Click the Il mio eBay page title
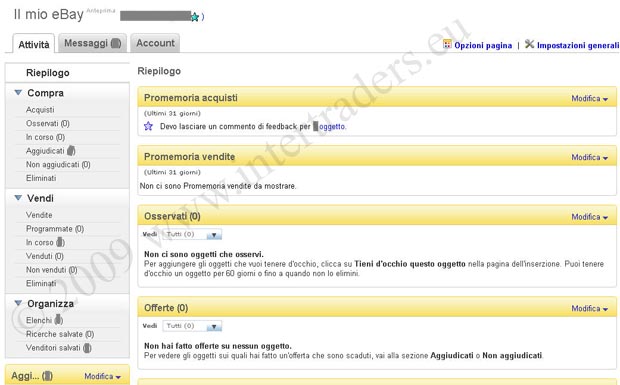620x385 pixels. point(49,15)
